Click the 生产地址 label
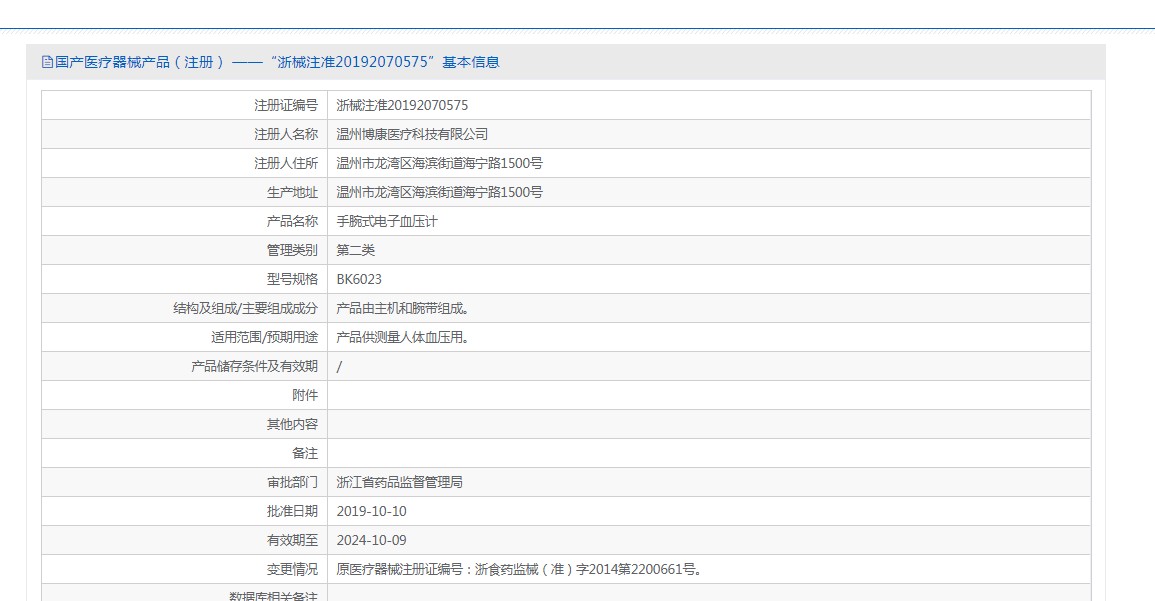The width and height of the screenshot is (1155, 601). tap(292, 192)
